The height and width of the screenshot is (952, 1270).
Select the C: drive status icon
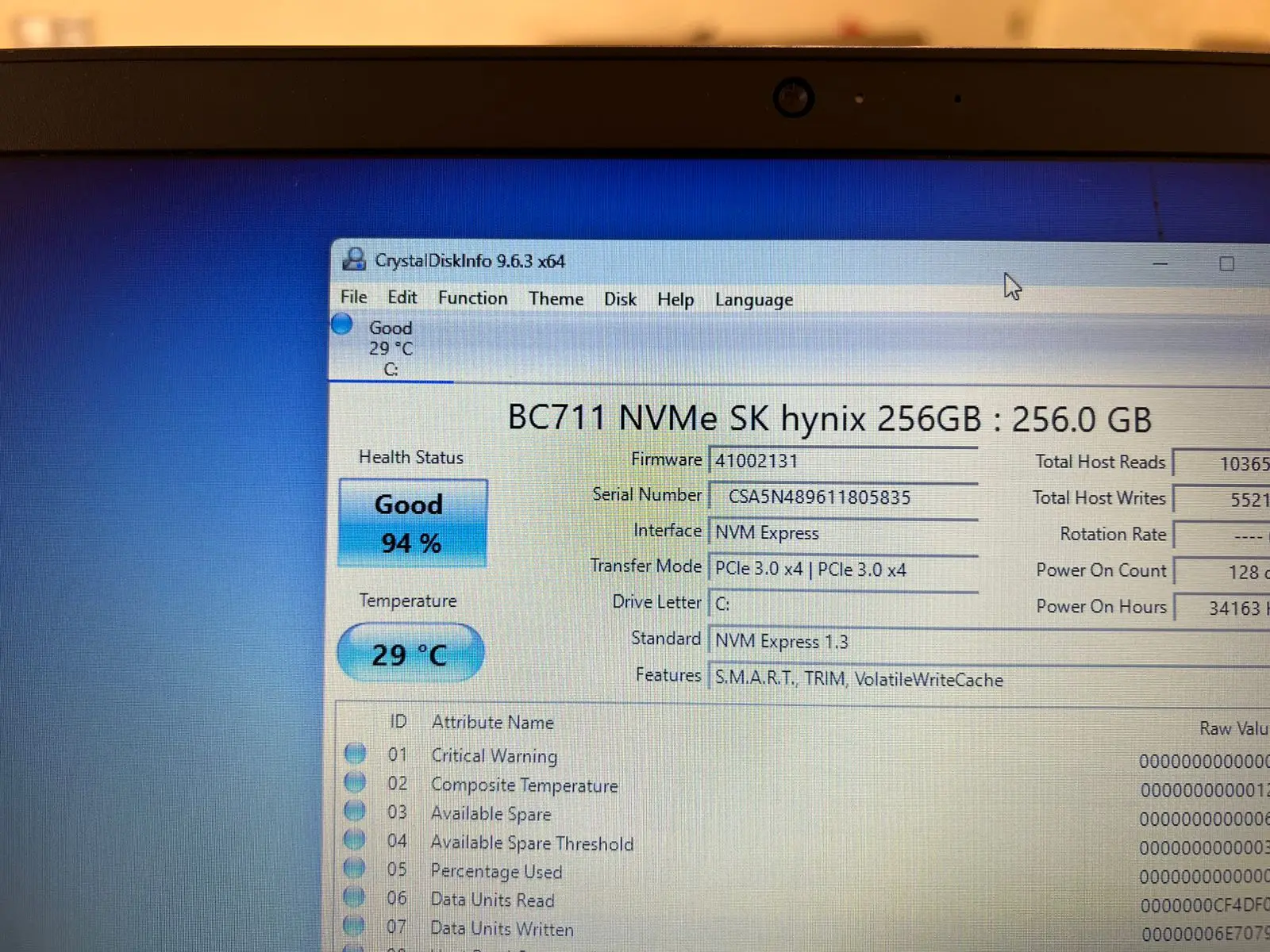click(342, 324)
